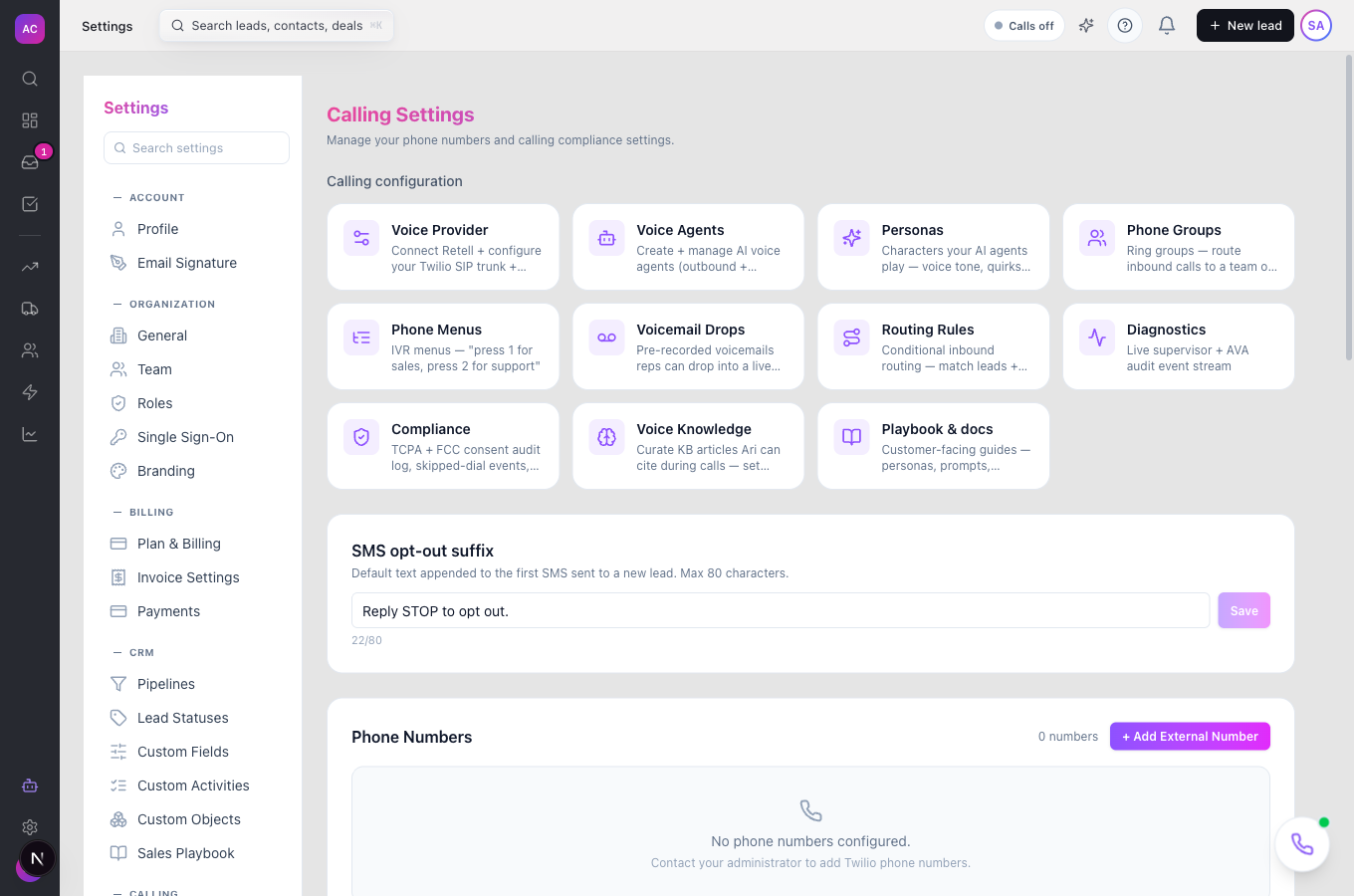Click the SMS opt-out suffix text field

click(x=781, y=610)
